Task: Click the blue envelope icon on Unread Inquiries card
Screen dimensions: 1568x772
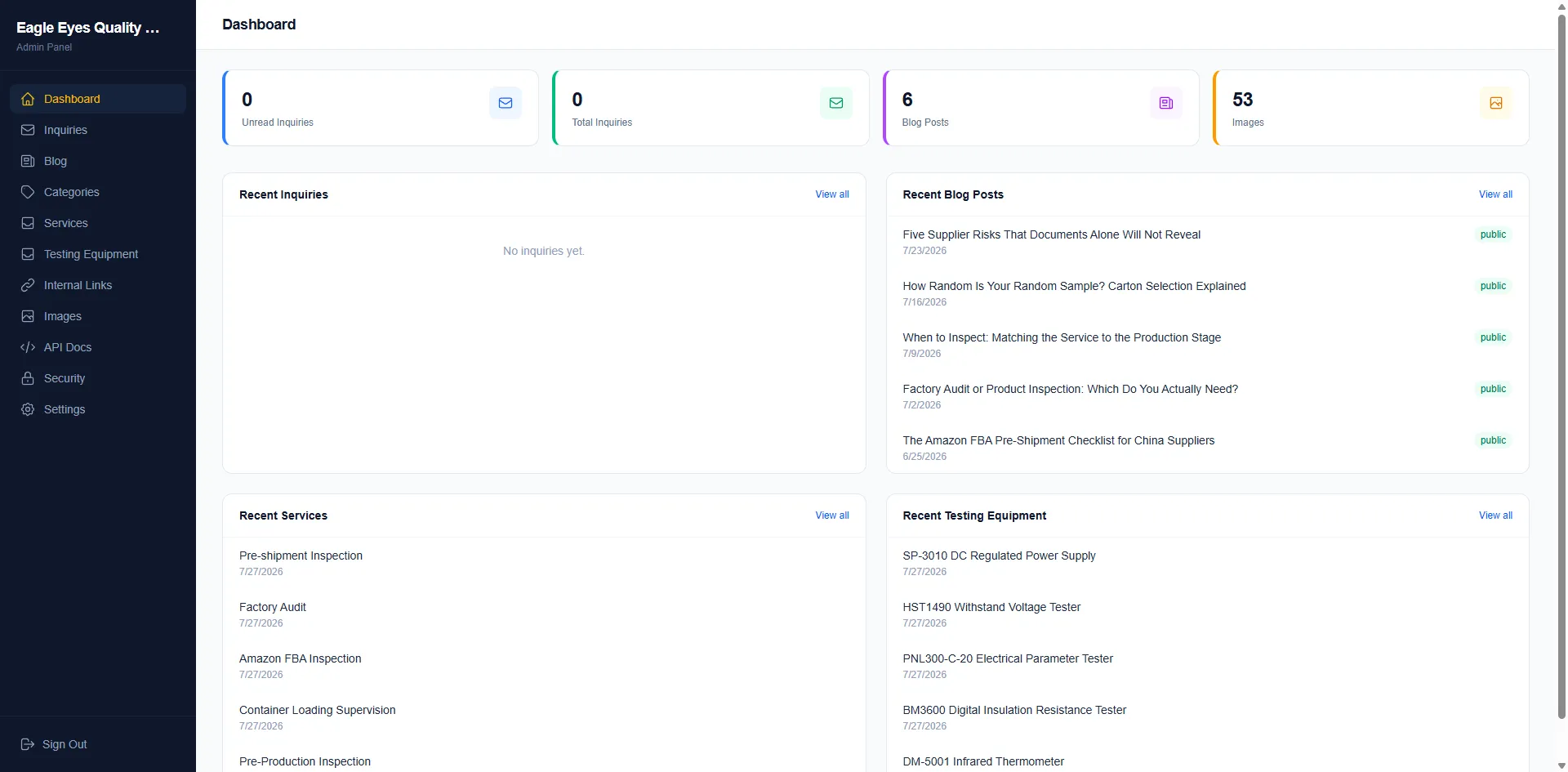Action: [506, 103]
